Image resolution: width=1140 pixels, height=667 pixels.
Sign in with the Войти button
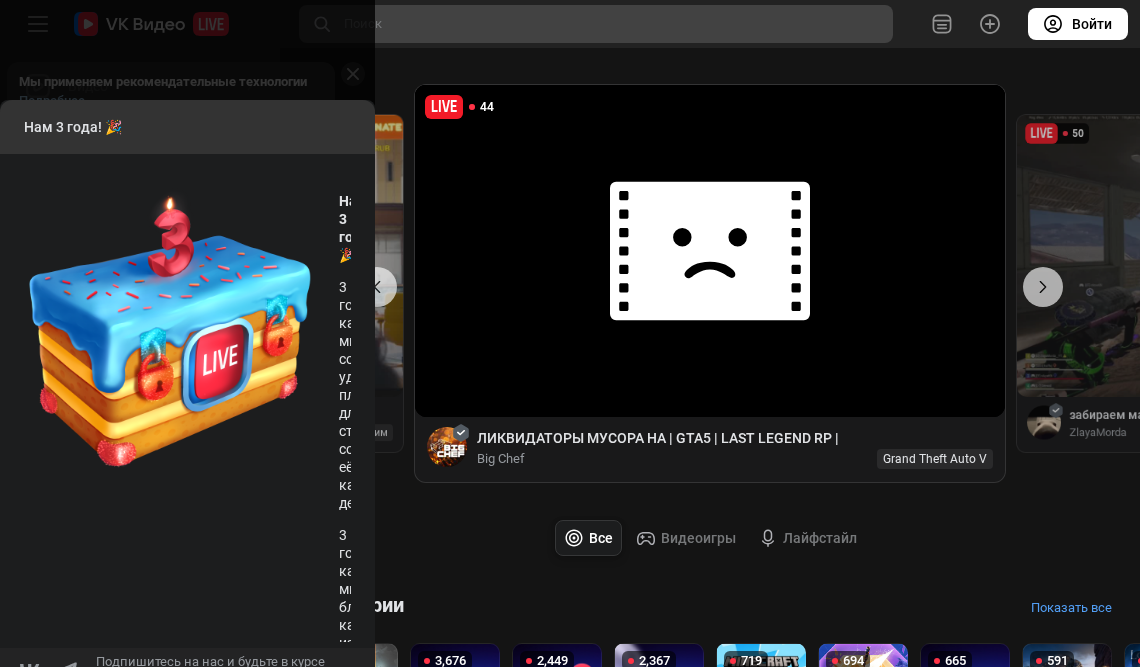[1077, 24]
